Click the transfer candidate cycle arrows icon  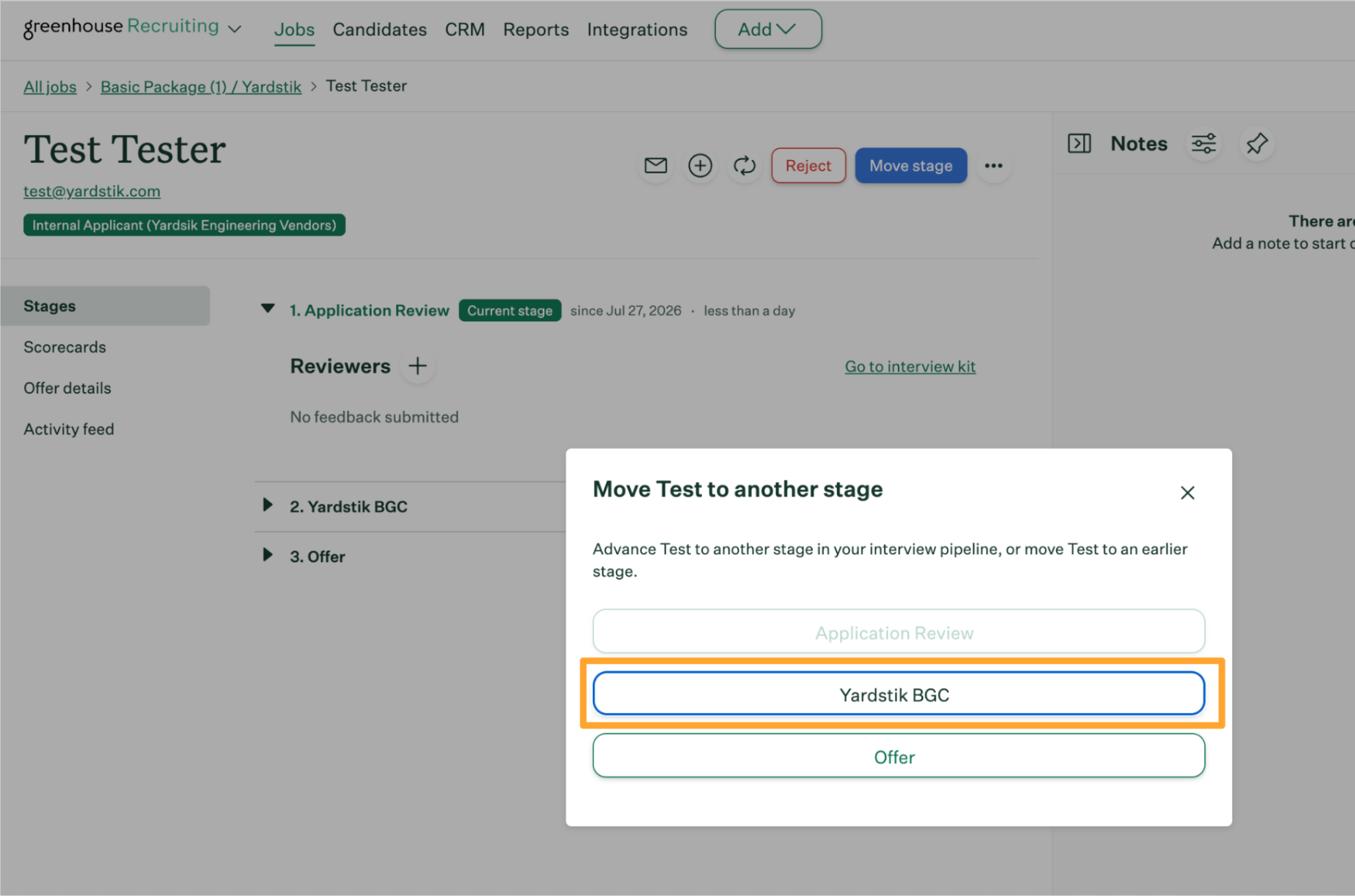744,165
